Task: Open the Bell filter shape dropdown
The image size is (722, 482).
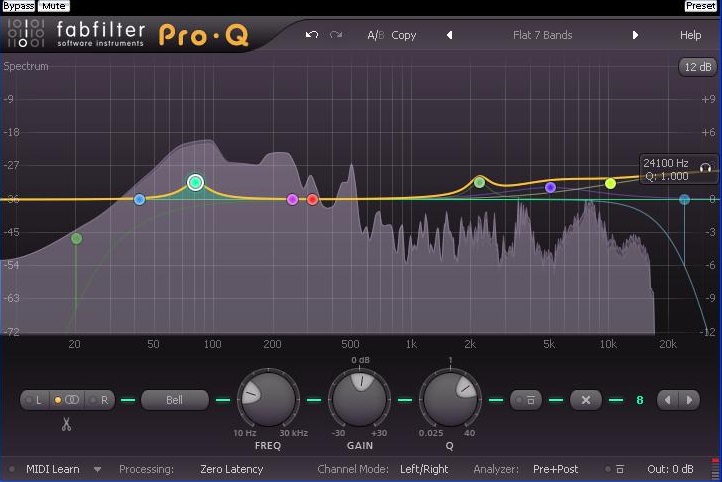Action: pyautogui.click(x=175, y=400)
